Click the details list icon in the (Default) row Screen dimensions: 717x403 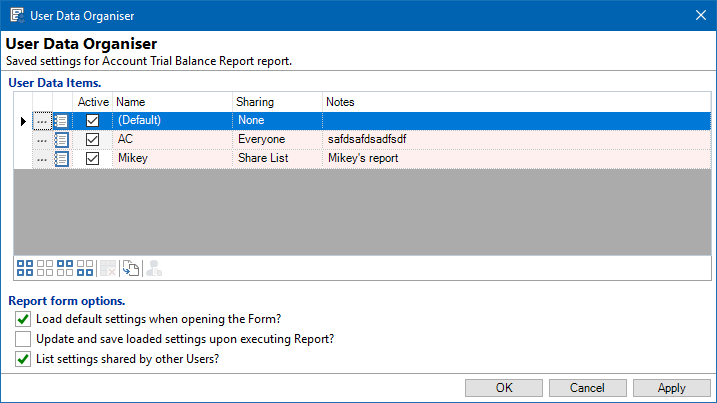[62, 121]
